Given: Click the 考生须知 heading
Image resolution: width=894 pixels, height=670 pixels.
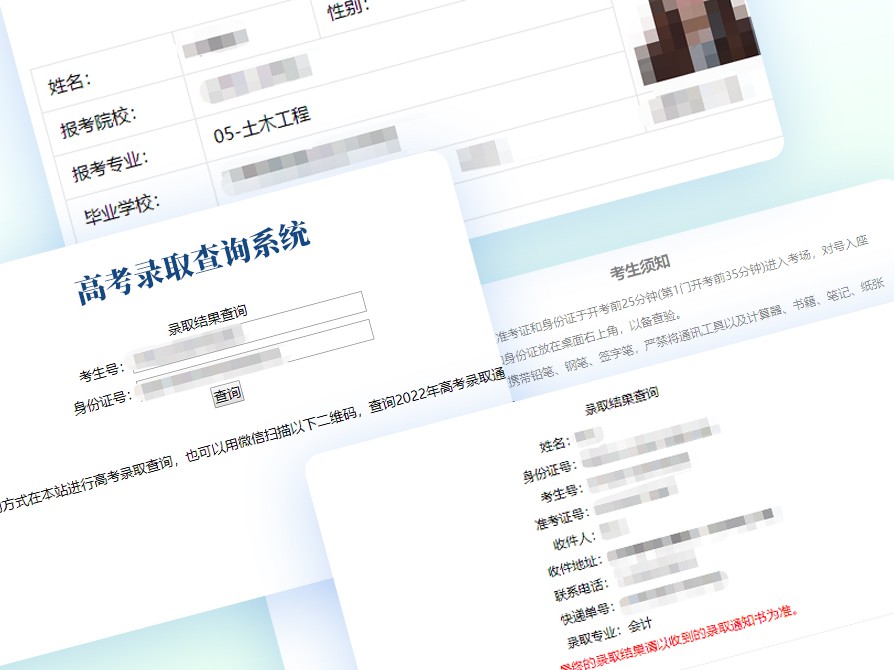Looking at the screenshot, I should click(641, 269).
